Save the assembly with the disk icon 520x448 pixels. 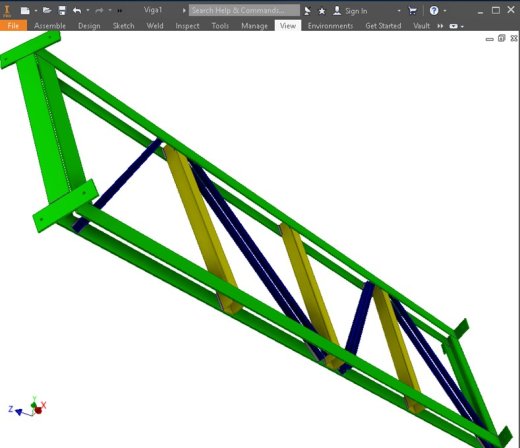tap(62, 11)
